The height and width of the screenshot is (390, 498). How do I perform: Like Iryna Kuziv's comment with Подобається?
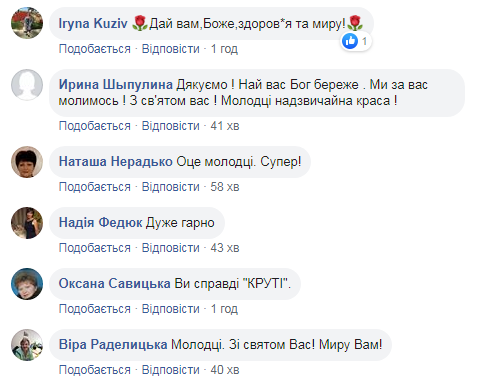coord(95,49)
